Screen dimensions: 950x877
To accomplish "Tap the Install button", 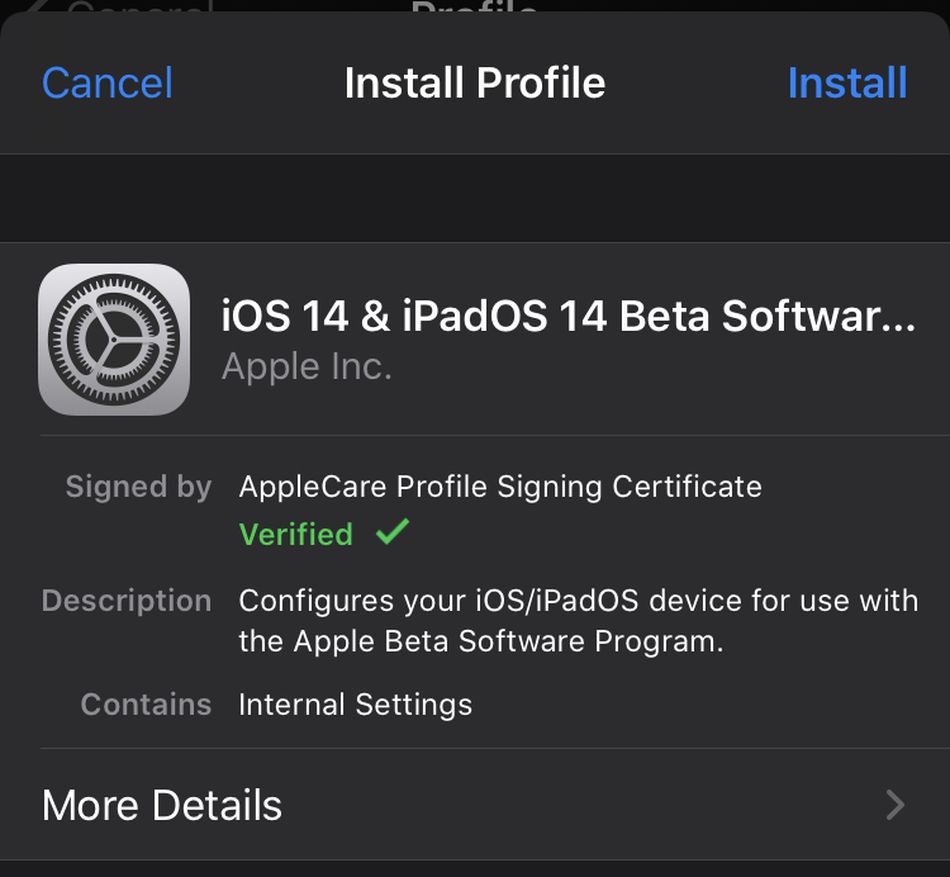I will tap(846, 83).
